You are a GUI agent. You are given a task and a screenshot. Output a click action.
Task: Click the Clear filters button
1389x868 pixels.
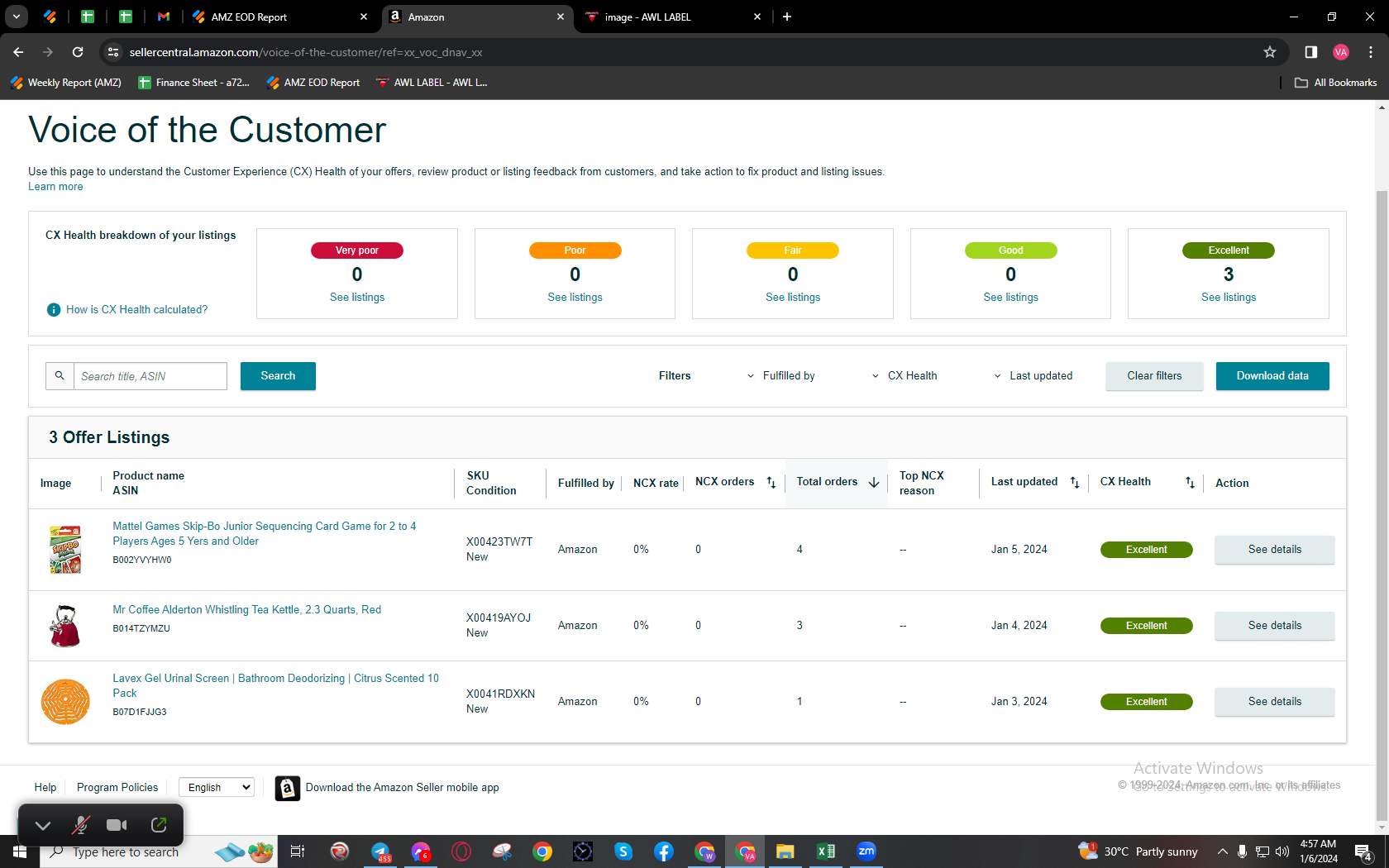click(x=1154, y=376)
